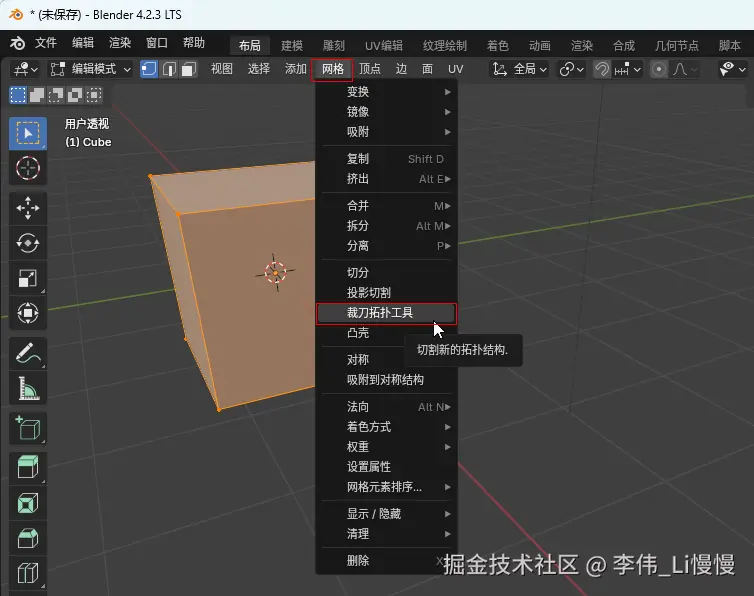The height and width of the screenshot is (596, 754).
Task: Switch to the 雕刻 workspace tab
Action: click(x=334, y=46)
